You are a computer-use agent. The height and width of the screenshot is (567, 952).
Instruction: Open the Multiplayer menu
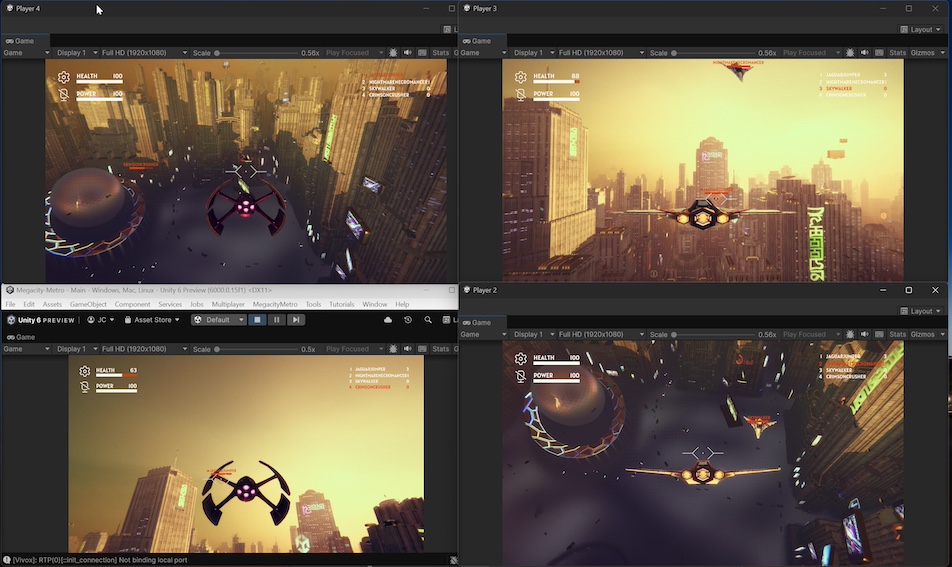point(228,304)
